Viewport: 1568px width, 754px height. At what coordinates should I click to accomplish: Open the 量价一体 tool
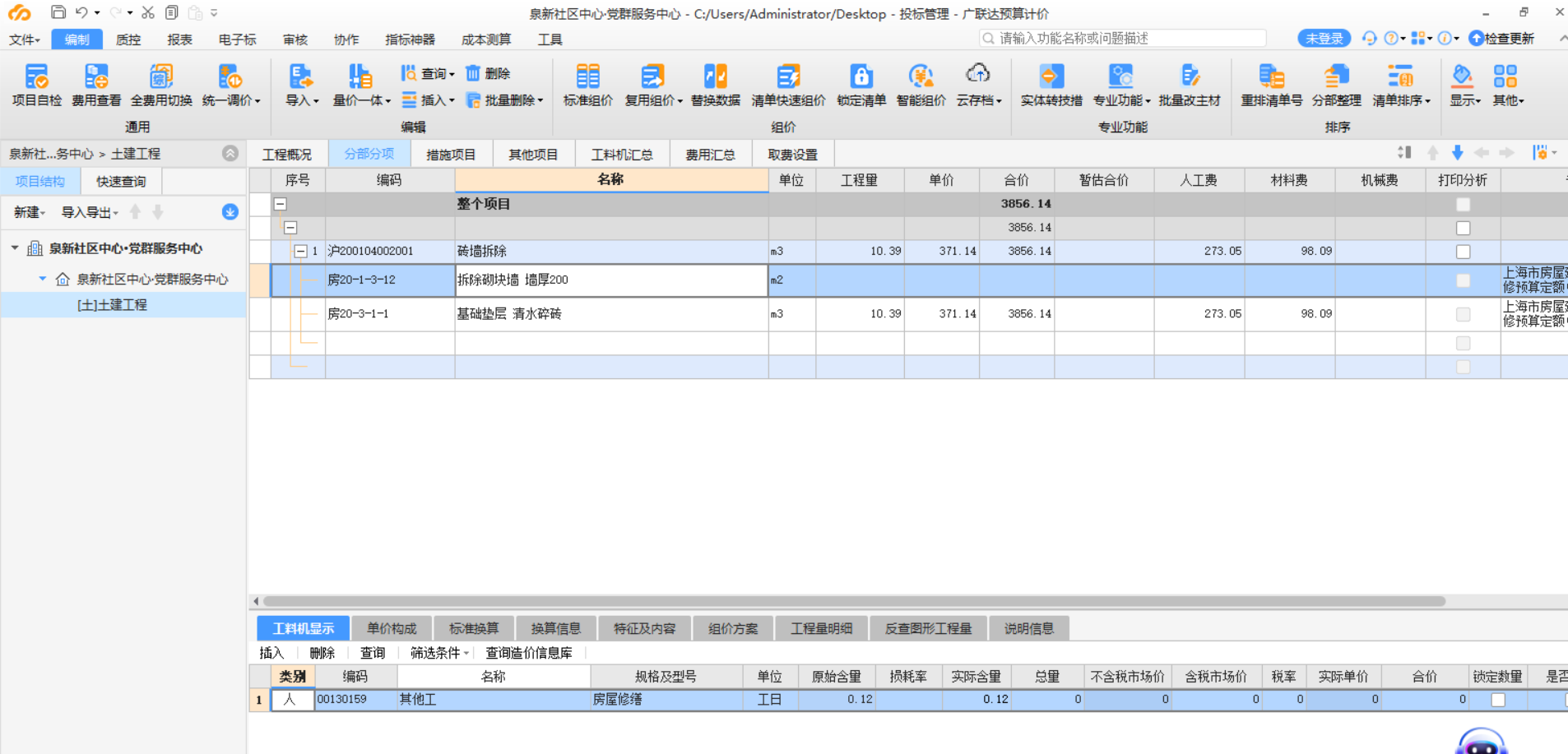tap(361, 86)
